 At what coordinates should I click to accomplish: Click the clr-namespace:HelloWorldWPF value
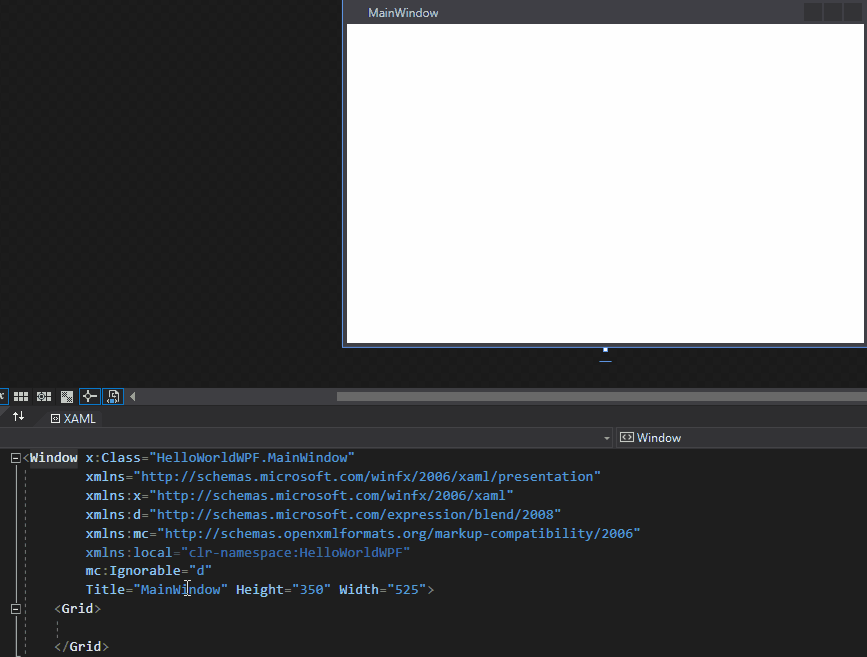[295, 552]
